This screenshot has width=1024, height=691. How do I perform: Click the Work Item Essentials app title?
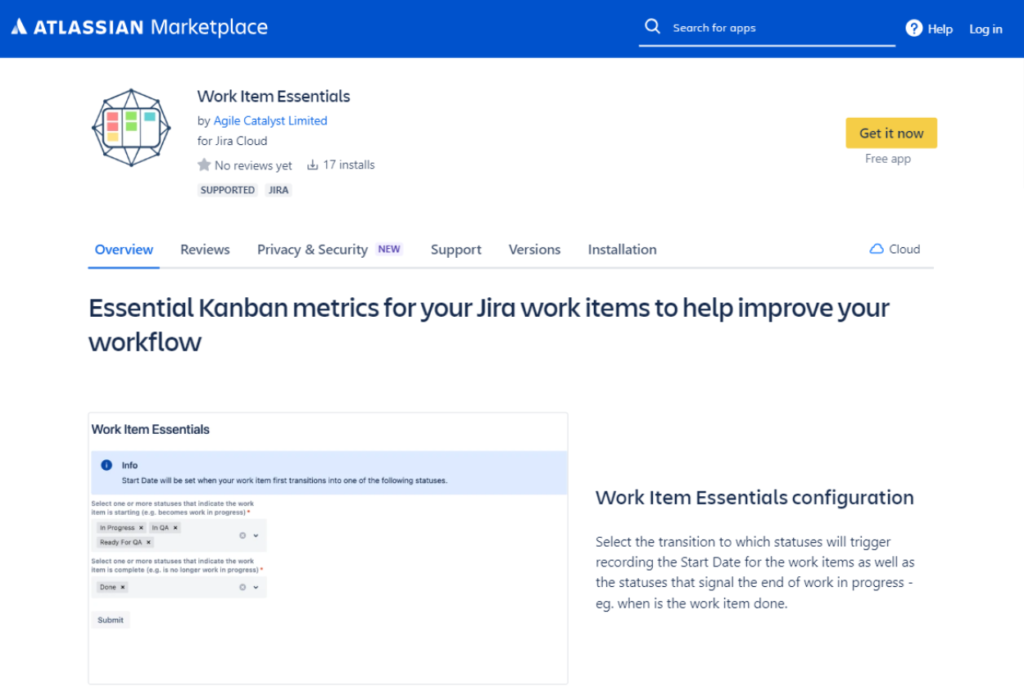pos(274,96)
